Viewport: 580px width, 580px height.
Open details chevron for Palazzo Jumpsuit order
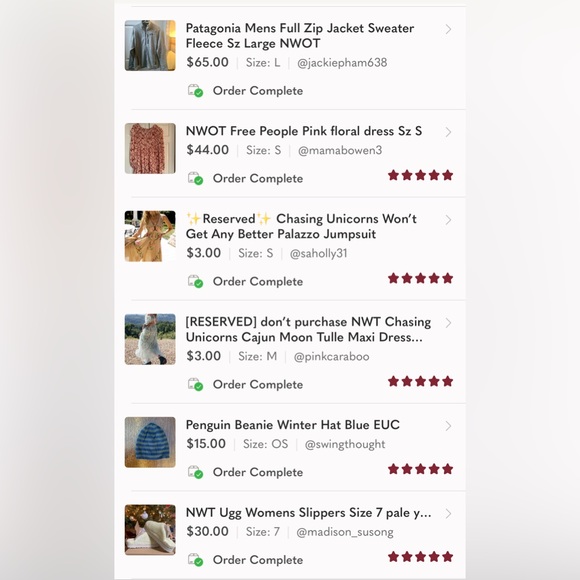(x=448, y=220)
